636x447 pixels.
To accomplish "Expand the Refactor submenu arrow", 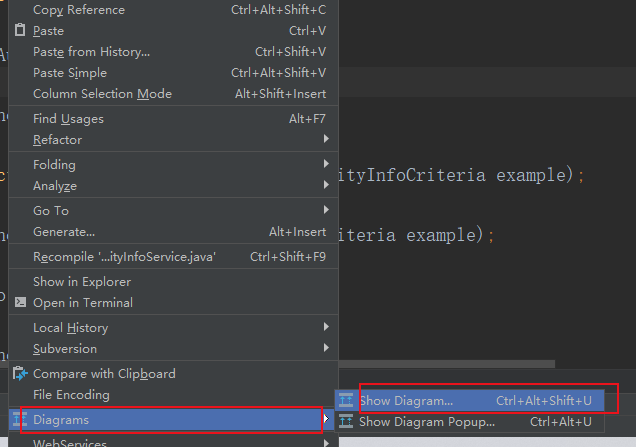I will [326, 139].
